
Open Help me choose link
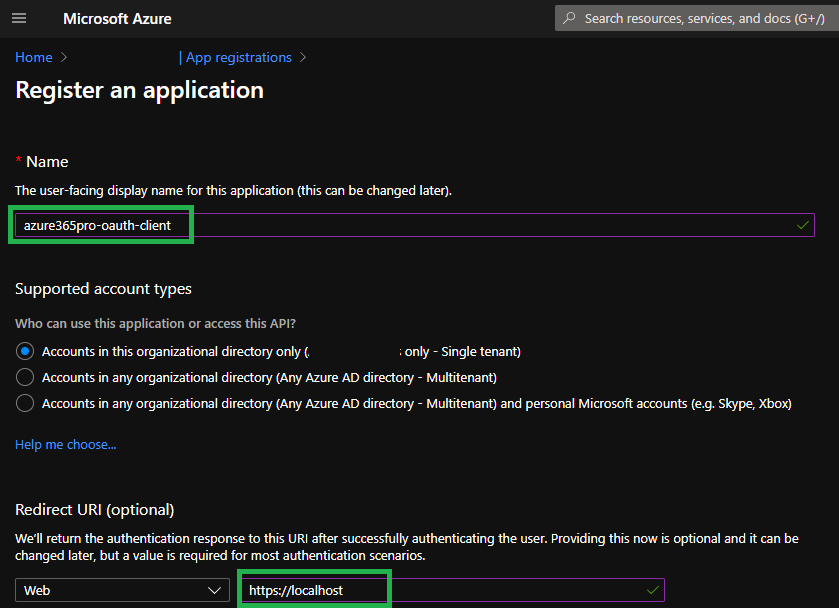(65, 444)
